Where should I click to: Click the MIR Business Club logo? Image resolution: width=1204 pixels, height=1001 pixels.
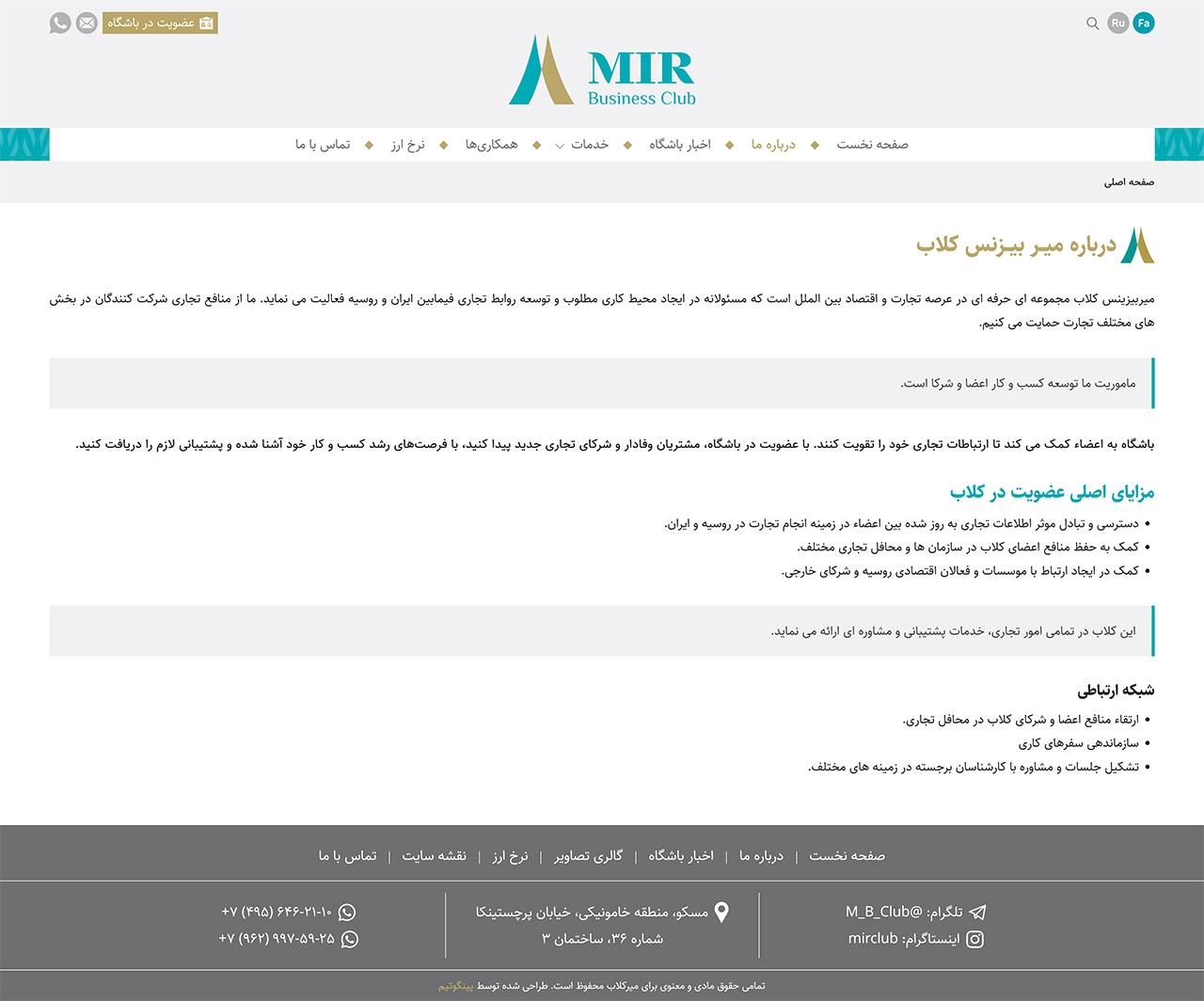click(602, 71)
